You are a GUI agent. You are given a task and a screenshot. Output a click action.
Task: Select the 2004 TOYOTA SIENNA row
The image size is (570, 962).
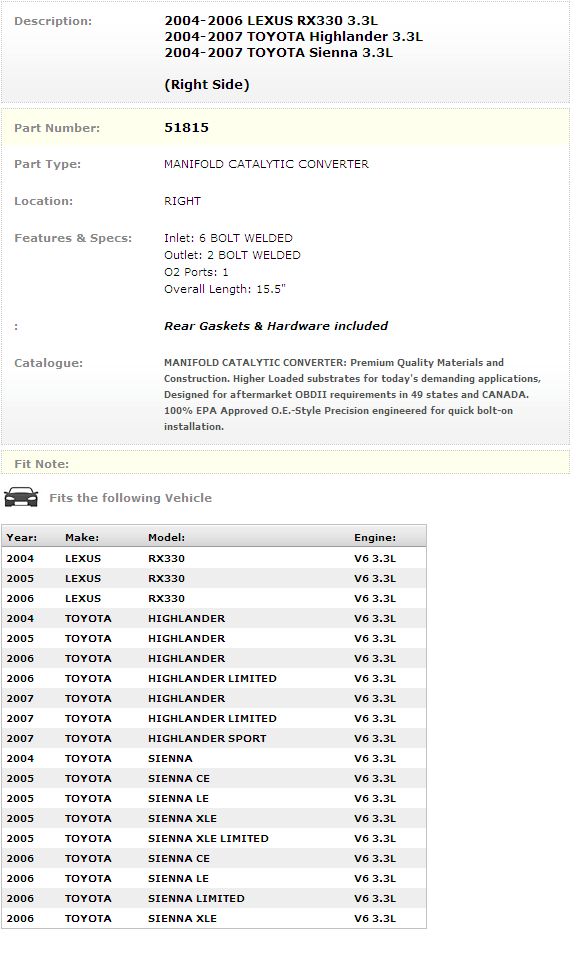pos(214,759)
